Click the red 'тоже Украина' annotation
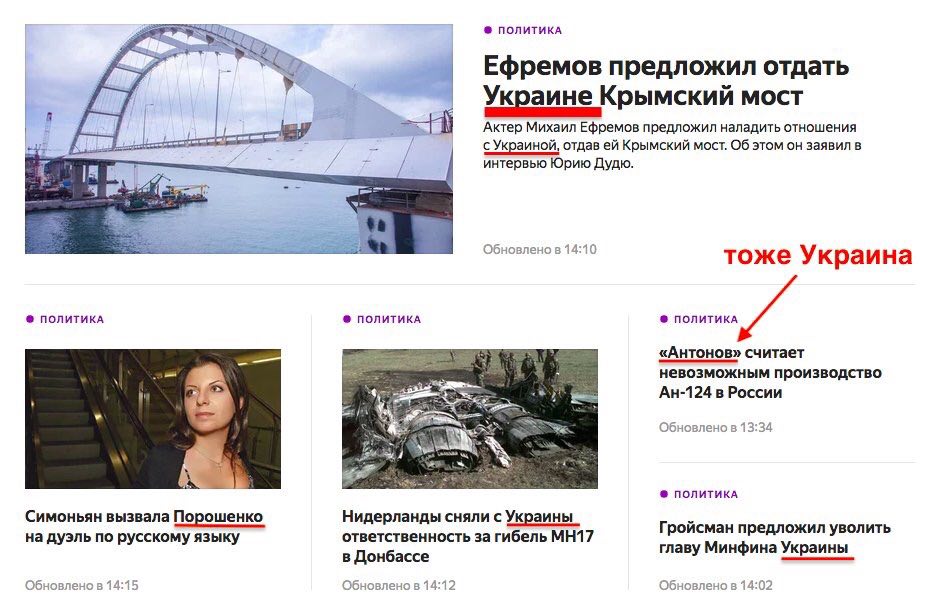Screen dimensions: 937x612 (818, 255)
